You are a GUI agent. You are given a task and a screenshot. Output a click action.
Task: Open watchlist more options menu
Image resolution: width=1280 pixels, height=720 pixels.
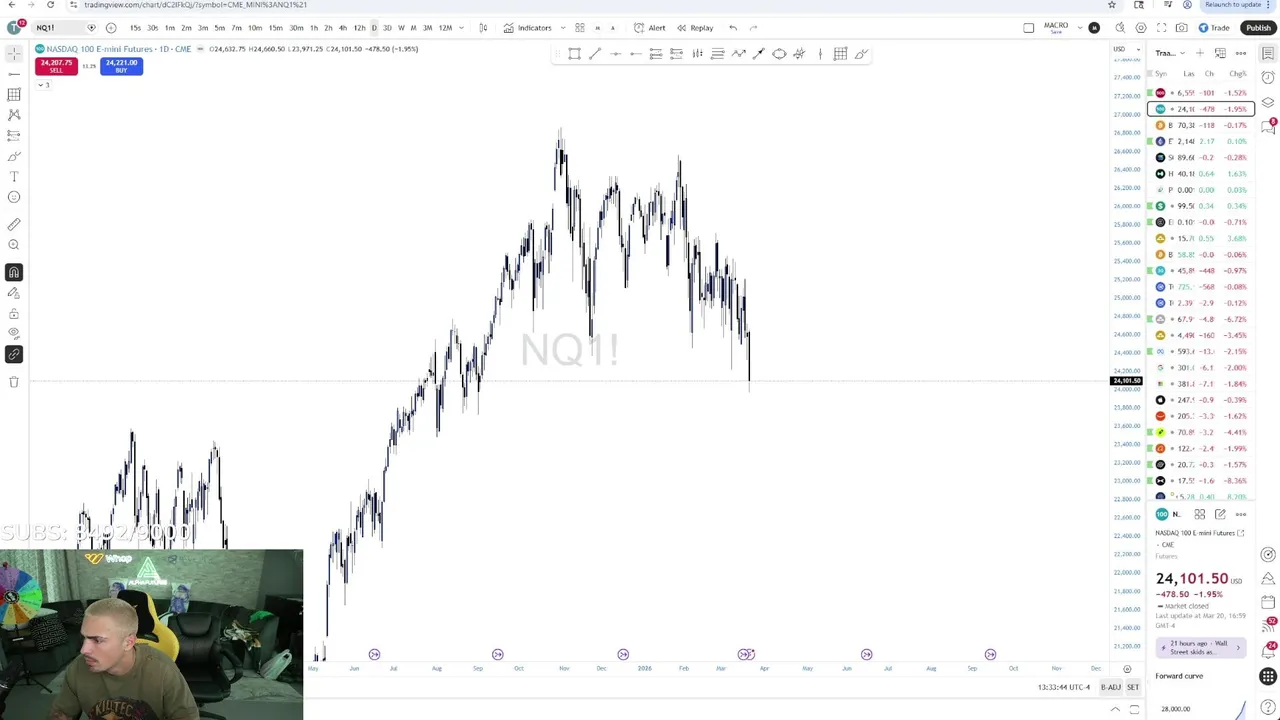click(x=1241, y=53)
